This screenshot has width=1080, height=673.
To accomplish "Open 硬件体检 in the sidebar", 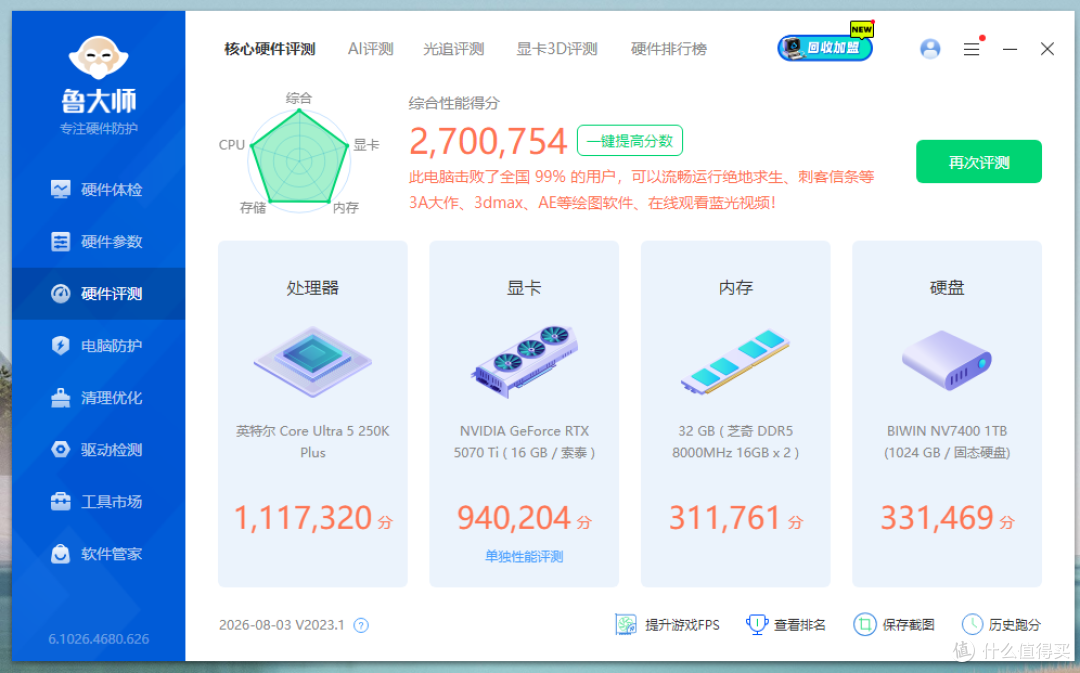I will pyautogui.click(x=98, y=189).
